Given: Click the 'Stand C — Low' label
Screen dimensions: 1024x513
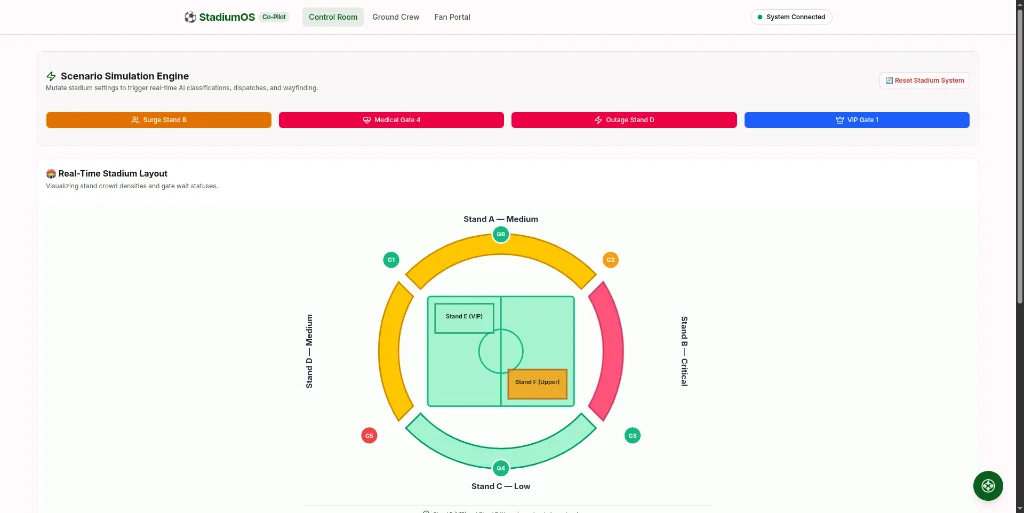Looking at the screenshot, I should coord(501,486).
